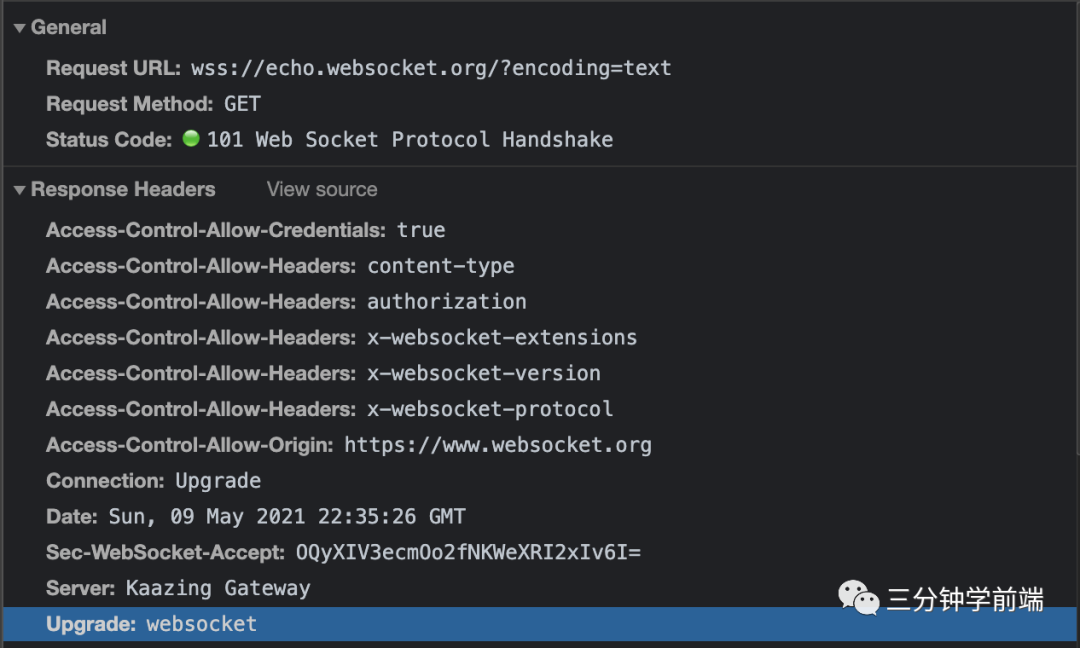Screen dimensions: 1080x648
Task: Expand the General section header
Action: [x=67, y=27]
